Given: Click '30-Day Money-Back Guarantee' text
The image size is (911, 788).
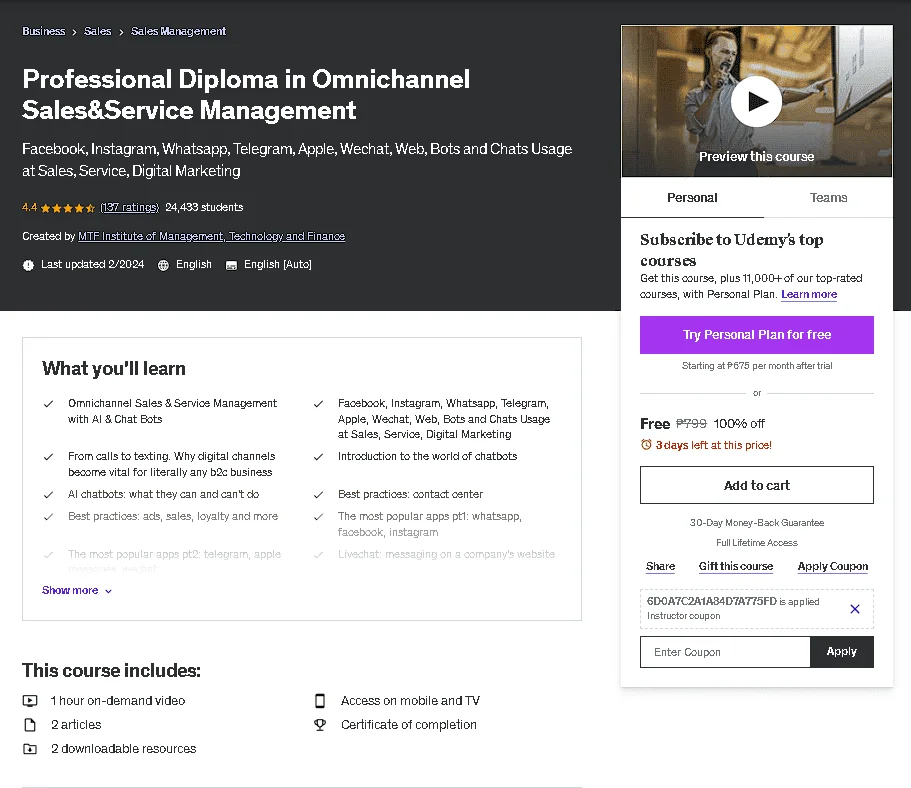Looking at the screenshot, I should coord(756,523).
